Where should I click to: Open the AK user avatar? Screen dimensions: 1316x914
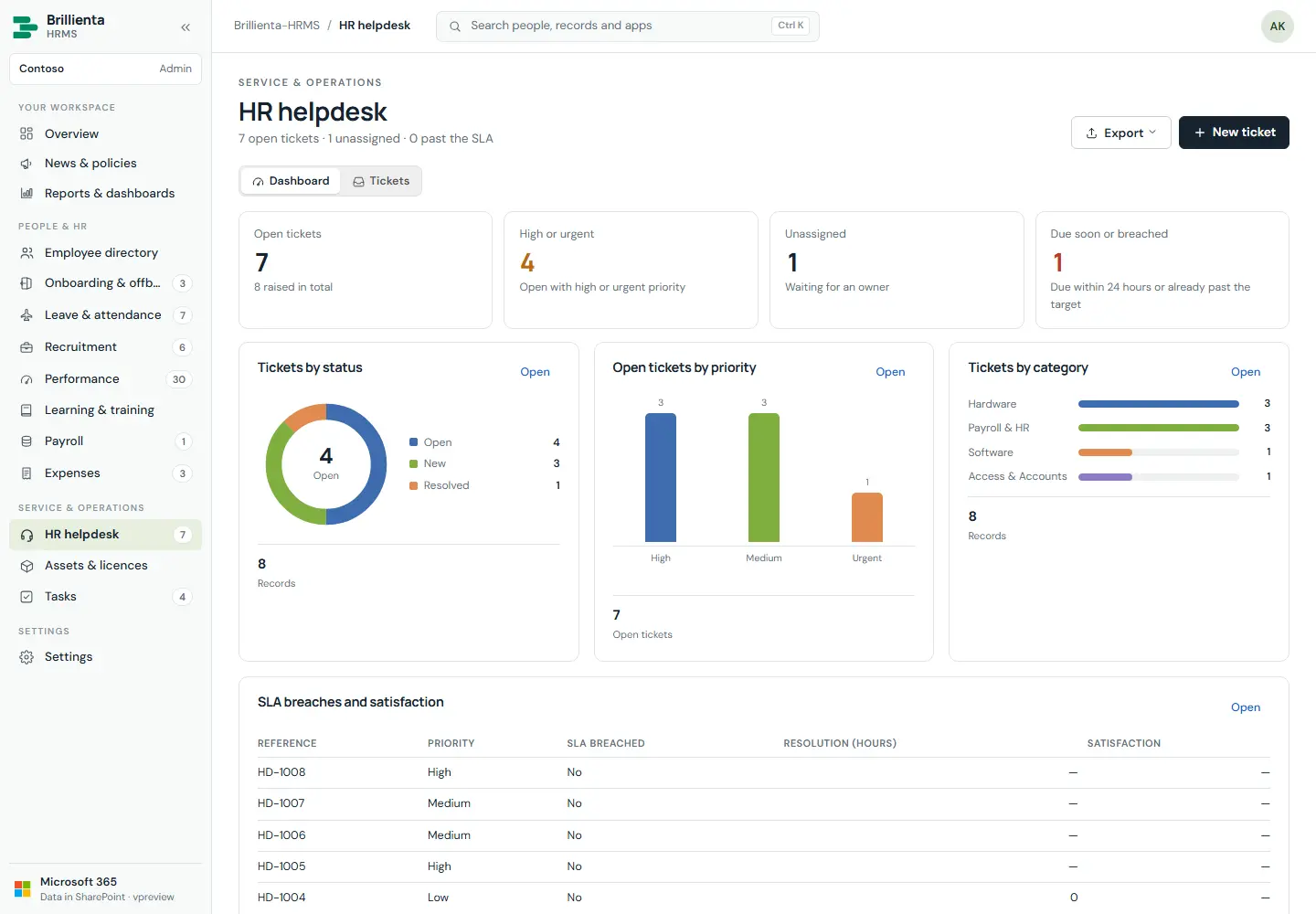(x=1278, y=27)
